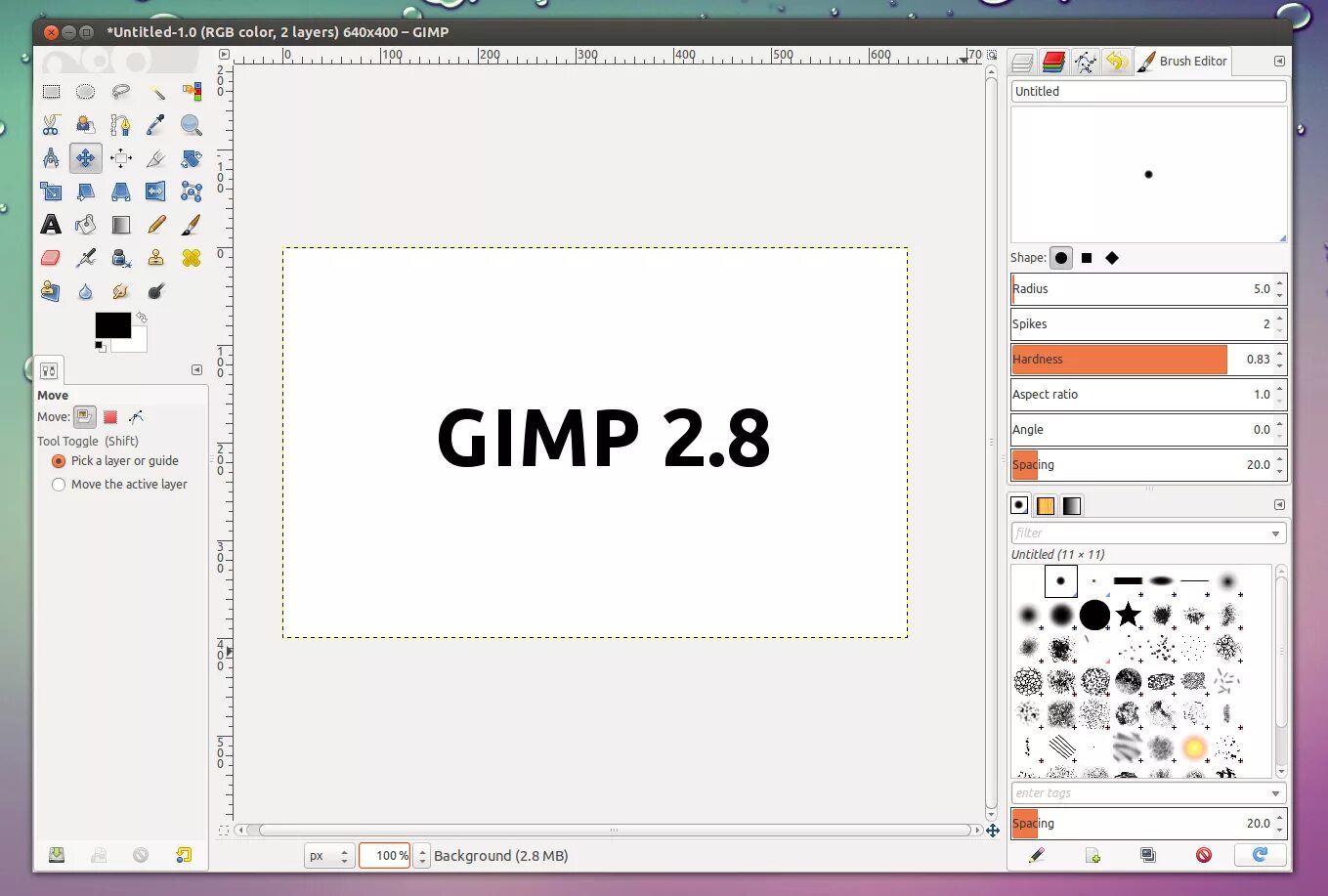Switch to the Undo History tab
This screenshot has width=1328, height=896.
pyautogui.click(x=1116, y=63)
